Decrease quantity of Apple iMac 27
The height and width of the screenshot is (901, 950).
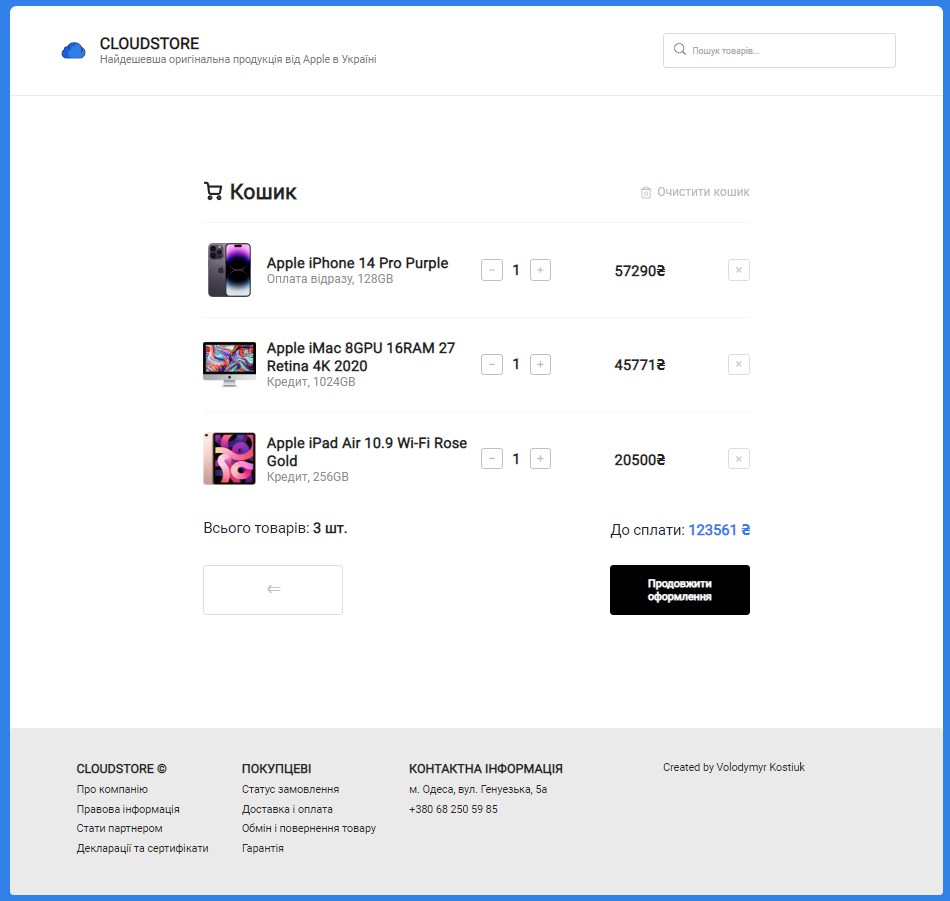[491, 365]
